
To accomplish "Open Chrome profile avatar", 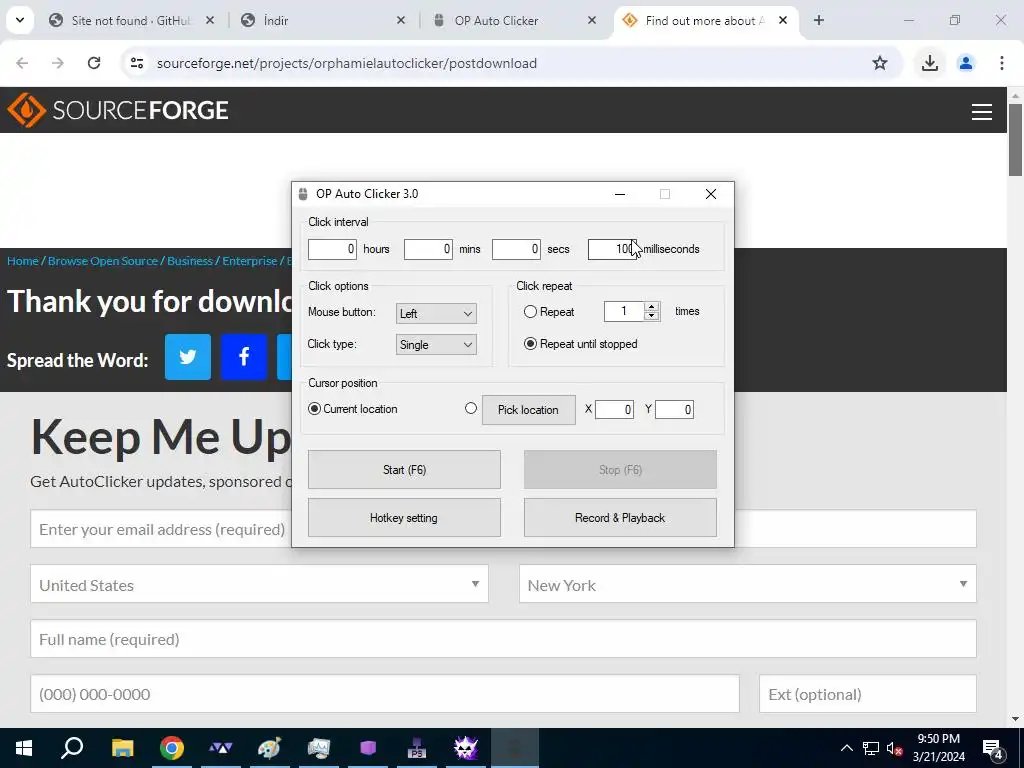I will (x=965, y=63).
